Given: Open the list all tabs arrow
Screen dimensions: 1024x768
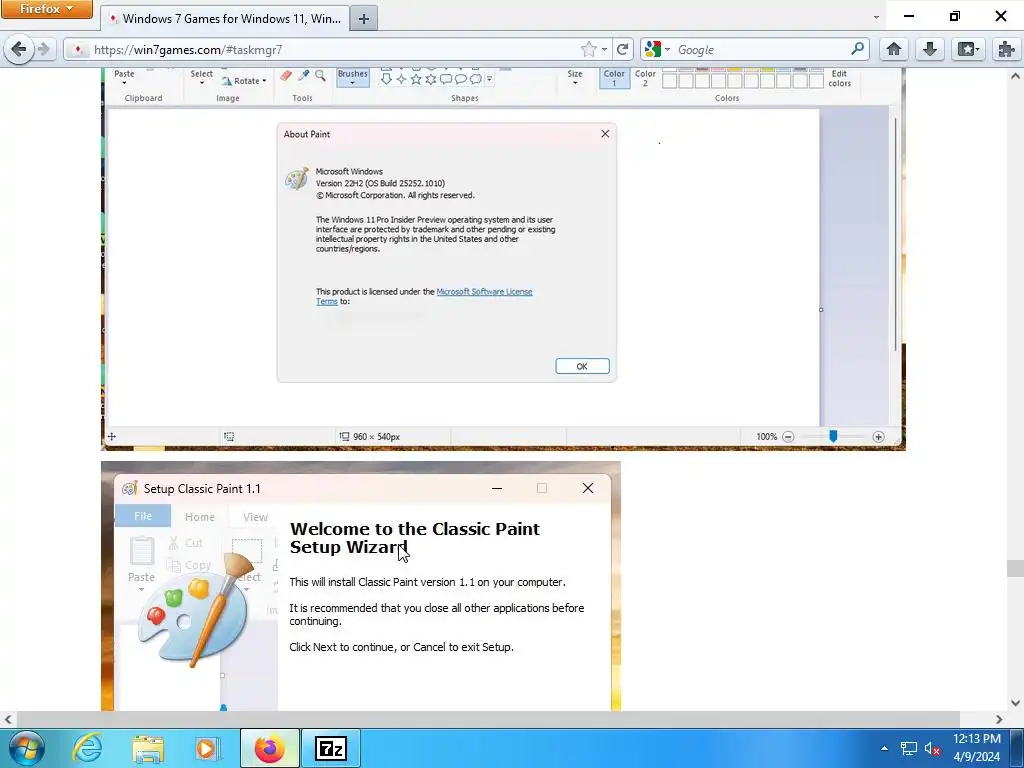Looking at the screenshot, I should point(876,18).
